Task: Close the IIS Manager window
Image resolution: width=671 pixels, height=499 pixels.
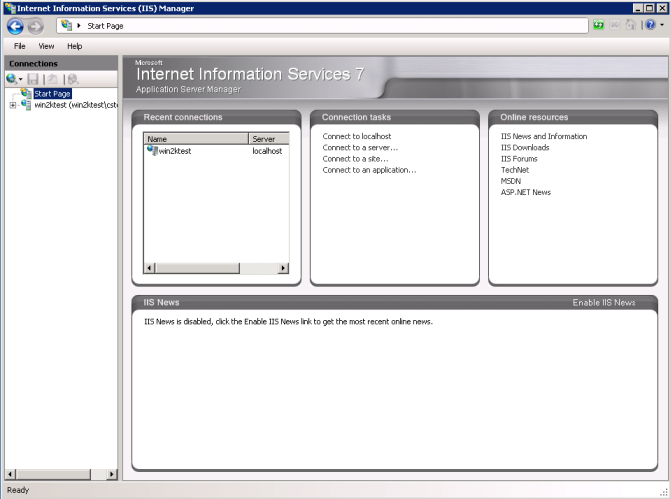Action: 662,8
